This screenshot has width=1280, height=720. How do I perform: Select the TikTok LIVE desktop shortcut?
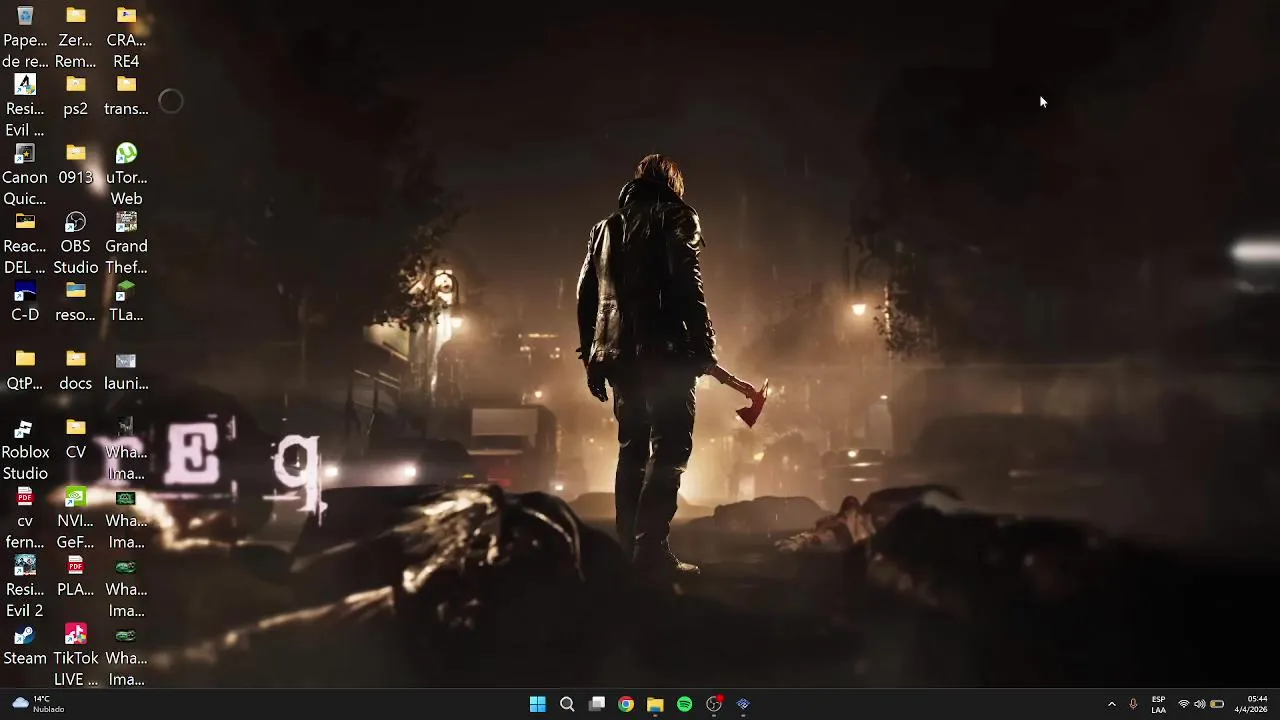(x=76, y=656)
